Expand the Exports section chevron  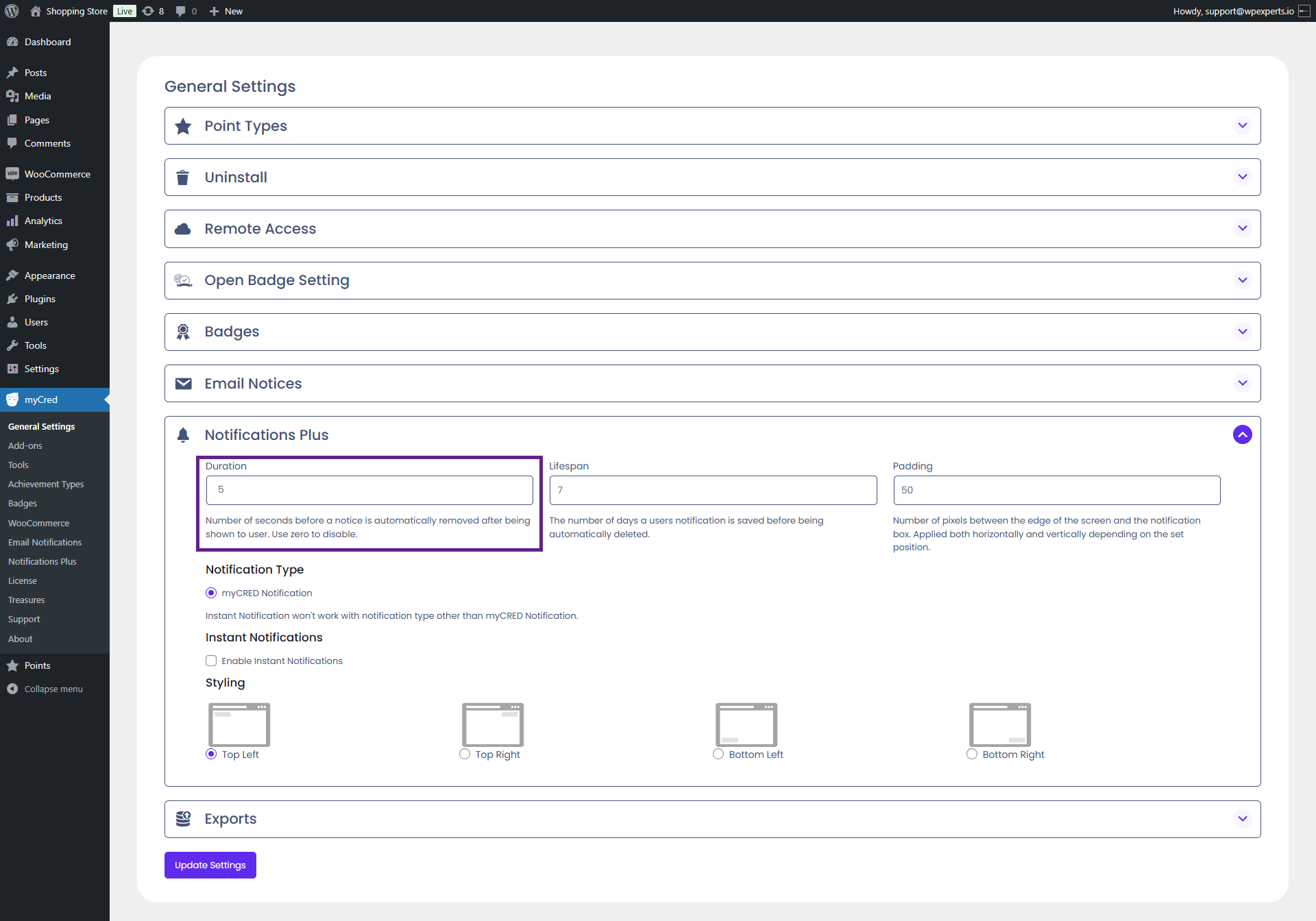(x=1242, y=819)
